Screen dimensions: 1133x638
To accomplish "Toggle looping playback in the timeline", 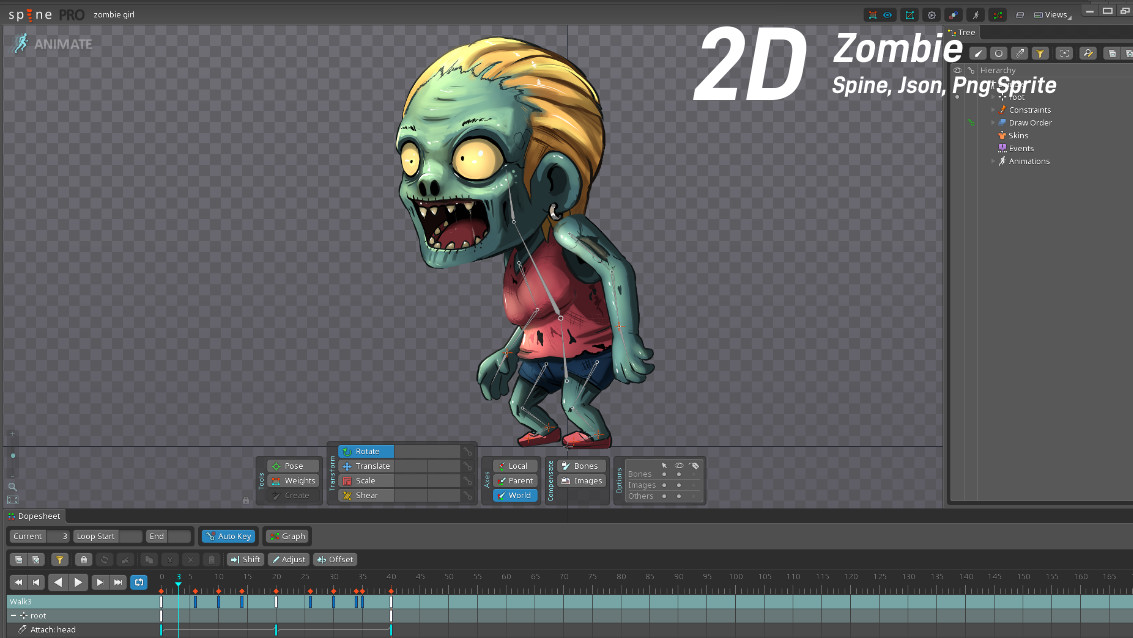I will tap(138, 582).
